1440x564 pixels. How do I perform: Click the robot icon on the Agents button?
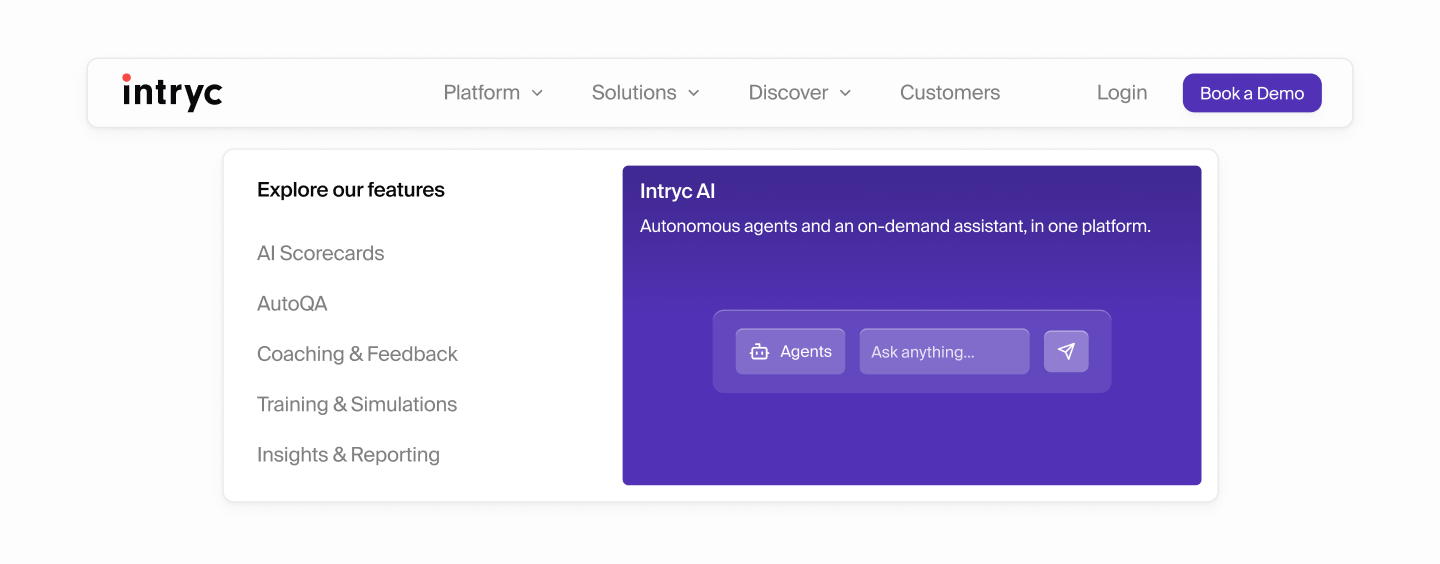pyautogui.click(x=759, y=352)
